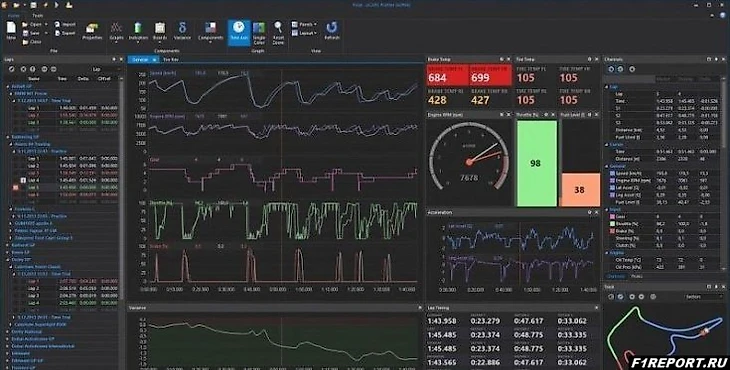Import data with the Import icon
730x370 pixels.
click(57, 24)
